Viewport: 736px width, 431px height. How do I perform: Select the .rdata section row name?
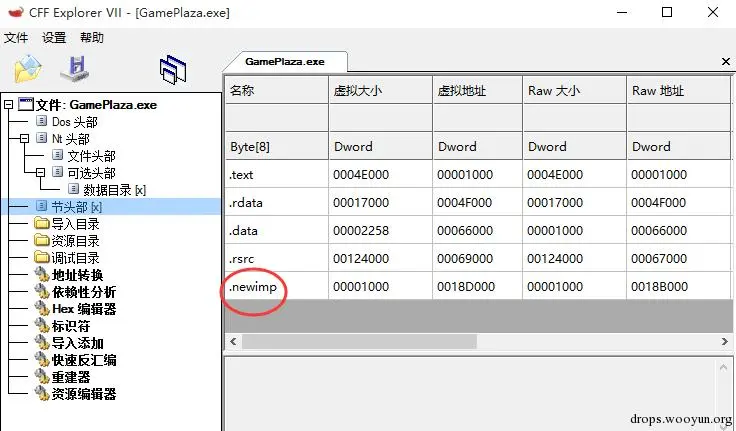(245, 203)
